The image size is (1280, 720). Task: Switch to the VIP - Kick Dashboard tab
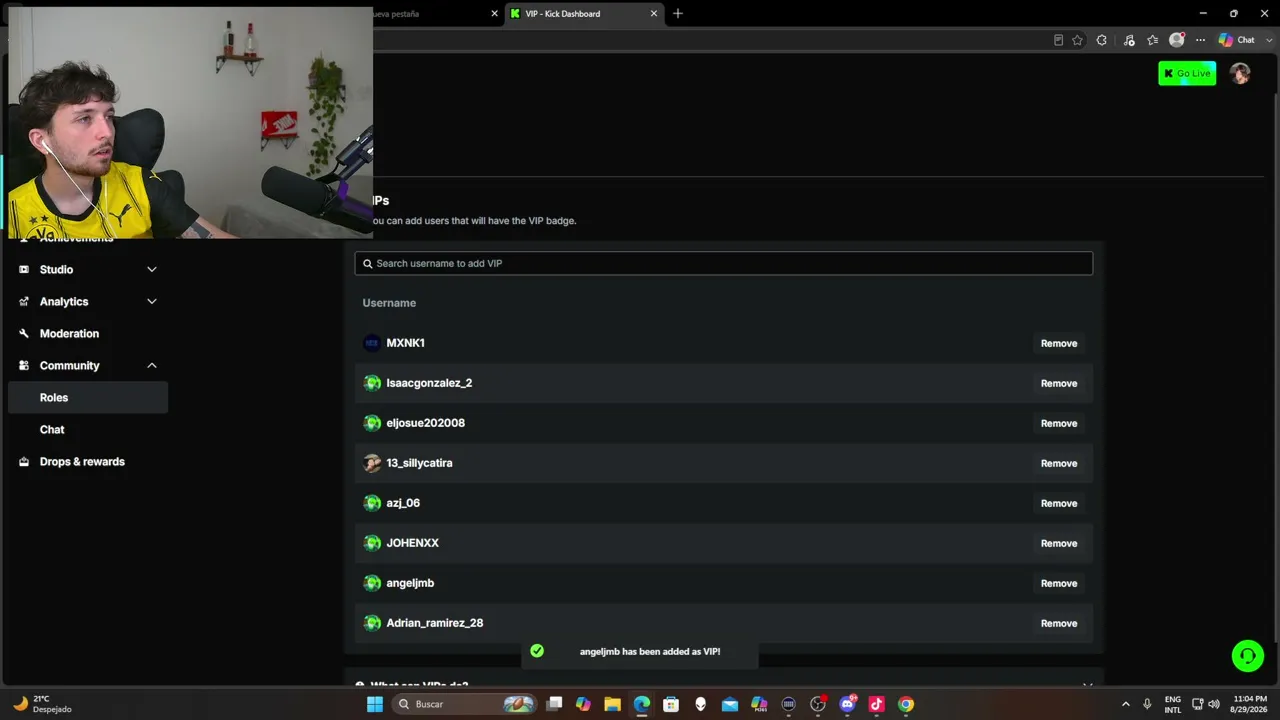[x=584, y=14]
